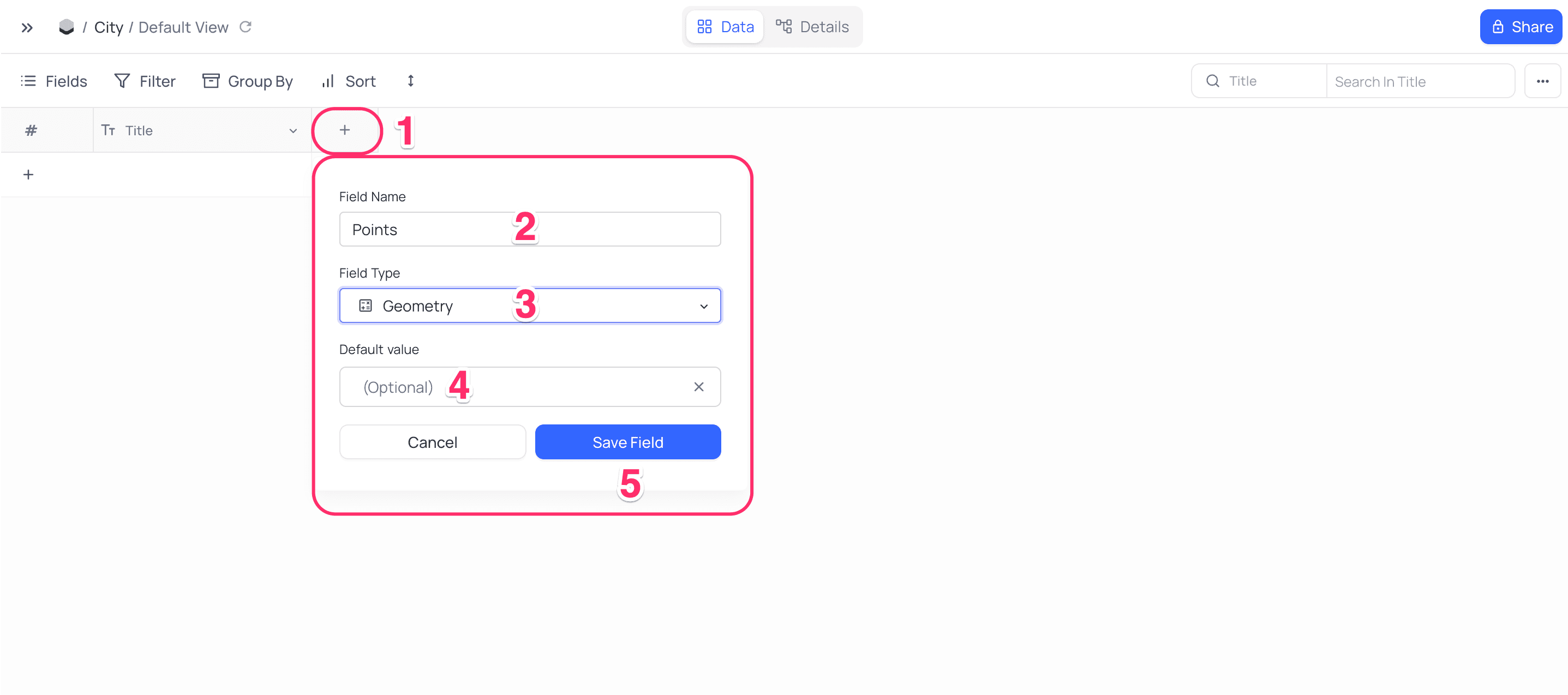The height and width of the screenshot is (695, 1568).
Task: Click the Share button
Action: pos(1521,27)
